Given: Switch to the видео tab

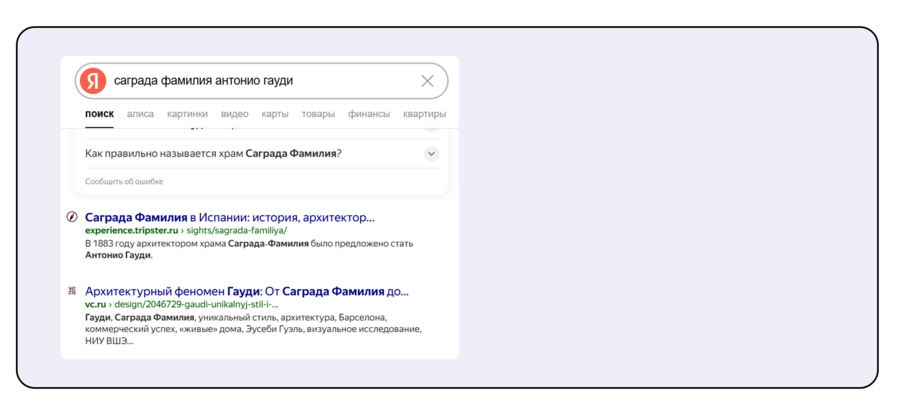Looking at the screenshot, I should [x=235, y=114].
